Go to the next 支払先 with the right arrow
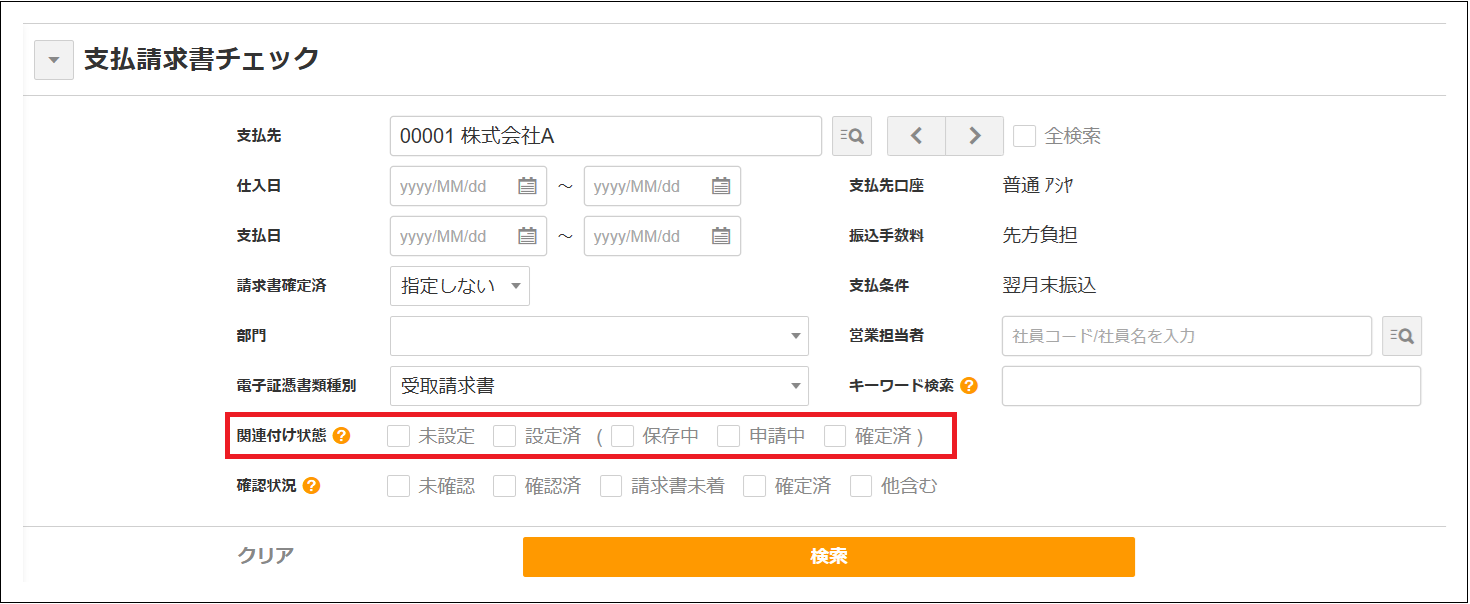The width and height of the screenshot is (1470, 604). coord(974,136)
